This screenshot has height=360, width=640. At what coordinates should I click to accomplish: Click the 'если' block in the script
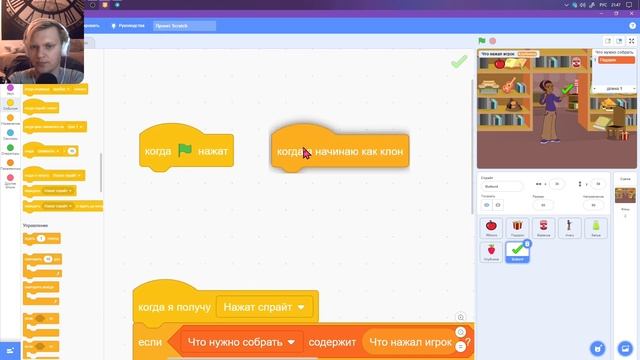[x=150, y=342]
